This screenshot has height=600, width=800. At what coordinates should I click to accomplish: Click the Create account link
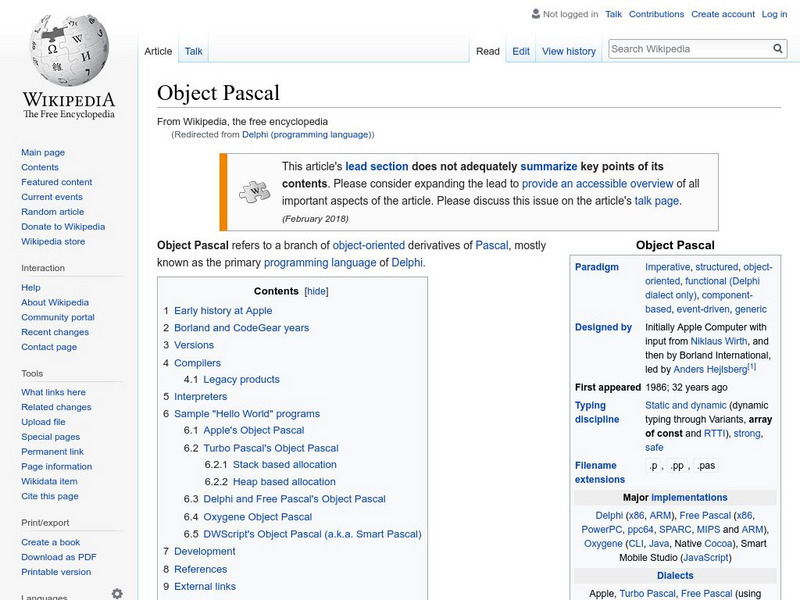[723, 14]
